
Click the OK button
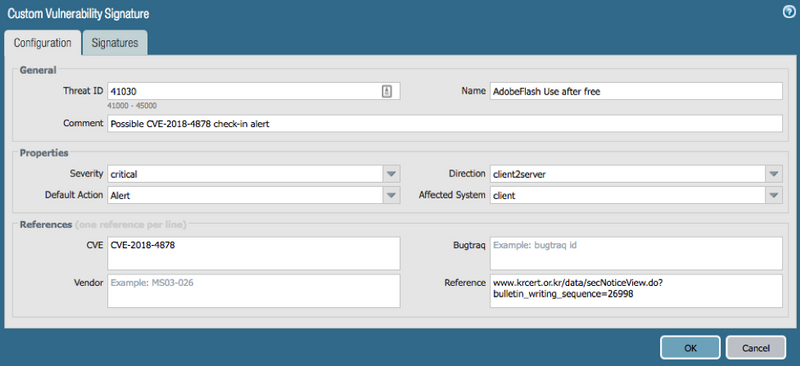pyautogui.click(x=690, y=348)
